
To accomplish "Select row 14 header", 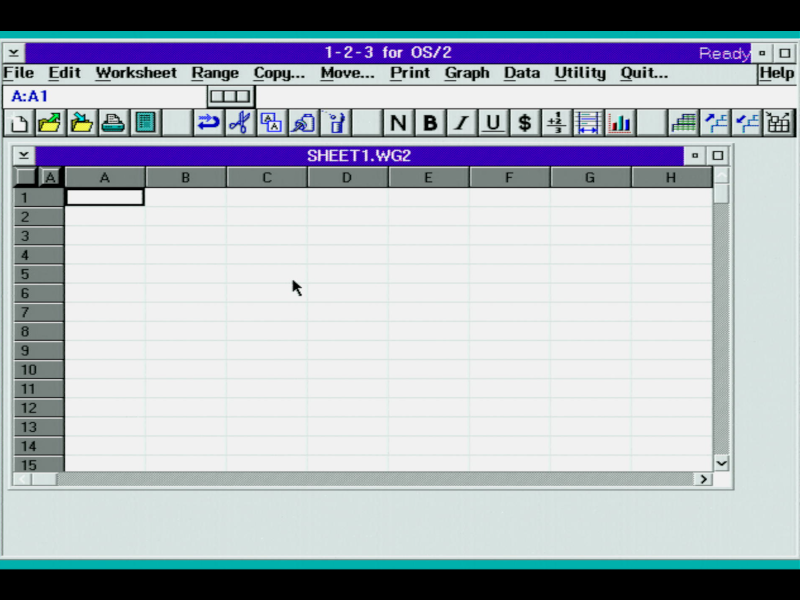I will click(x=39, y=446).
